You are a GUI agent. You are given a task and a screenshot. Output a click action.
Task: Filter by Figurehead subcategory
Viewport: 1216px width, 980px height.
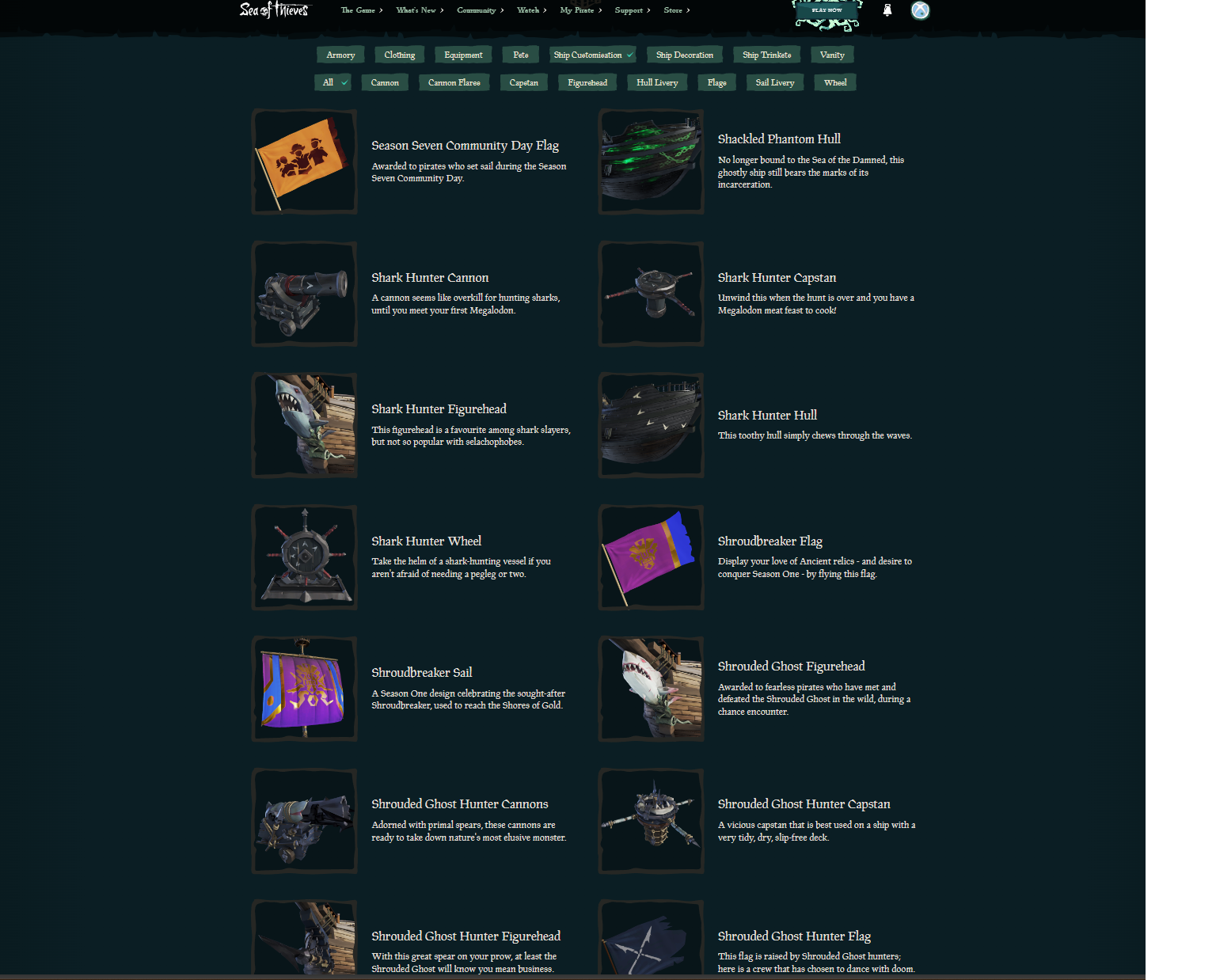point(587,82)
